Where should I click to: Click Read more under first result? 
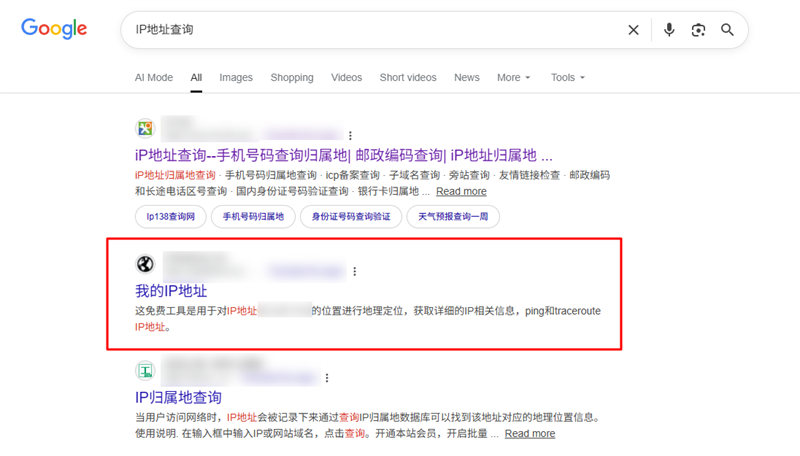tap(461, 191)
